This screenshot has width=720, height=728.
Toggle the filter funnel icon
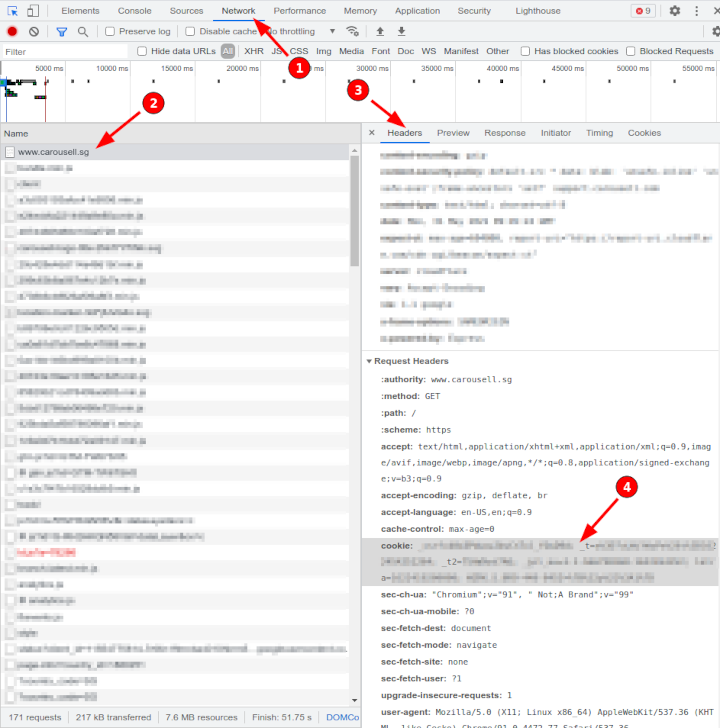tap(61, 32)
